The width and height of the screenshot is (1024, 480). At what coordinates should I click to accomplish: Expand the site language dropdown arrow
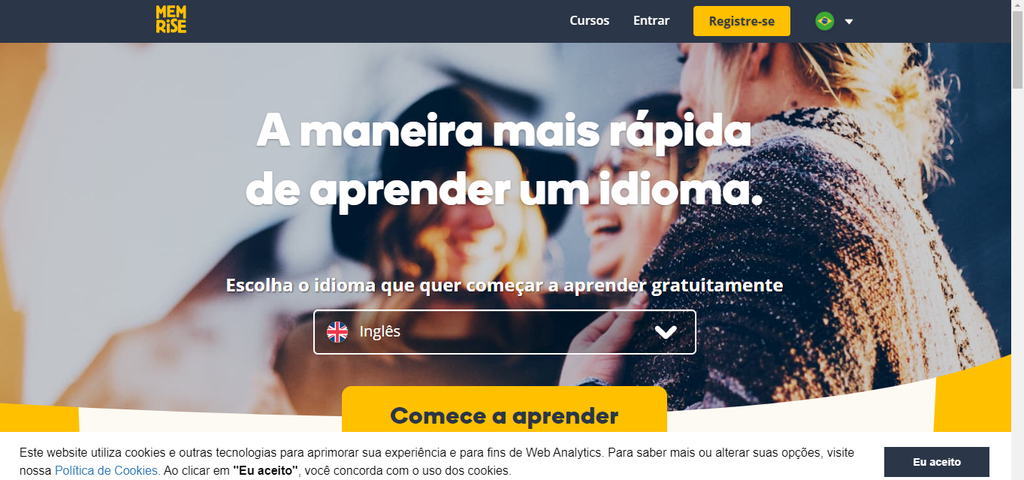pos(848,22)
